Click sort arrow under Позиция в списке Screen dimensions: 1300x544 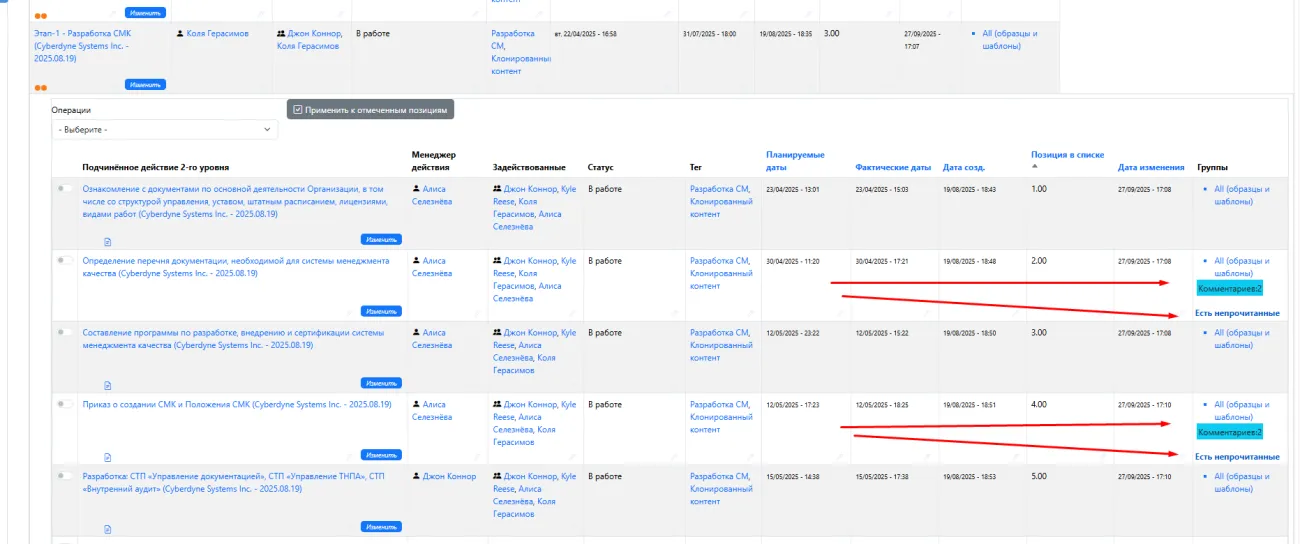pyautogui.click(x=1035, y=168)
